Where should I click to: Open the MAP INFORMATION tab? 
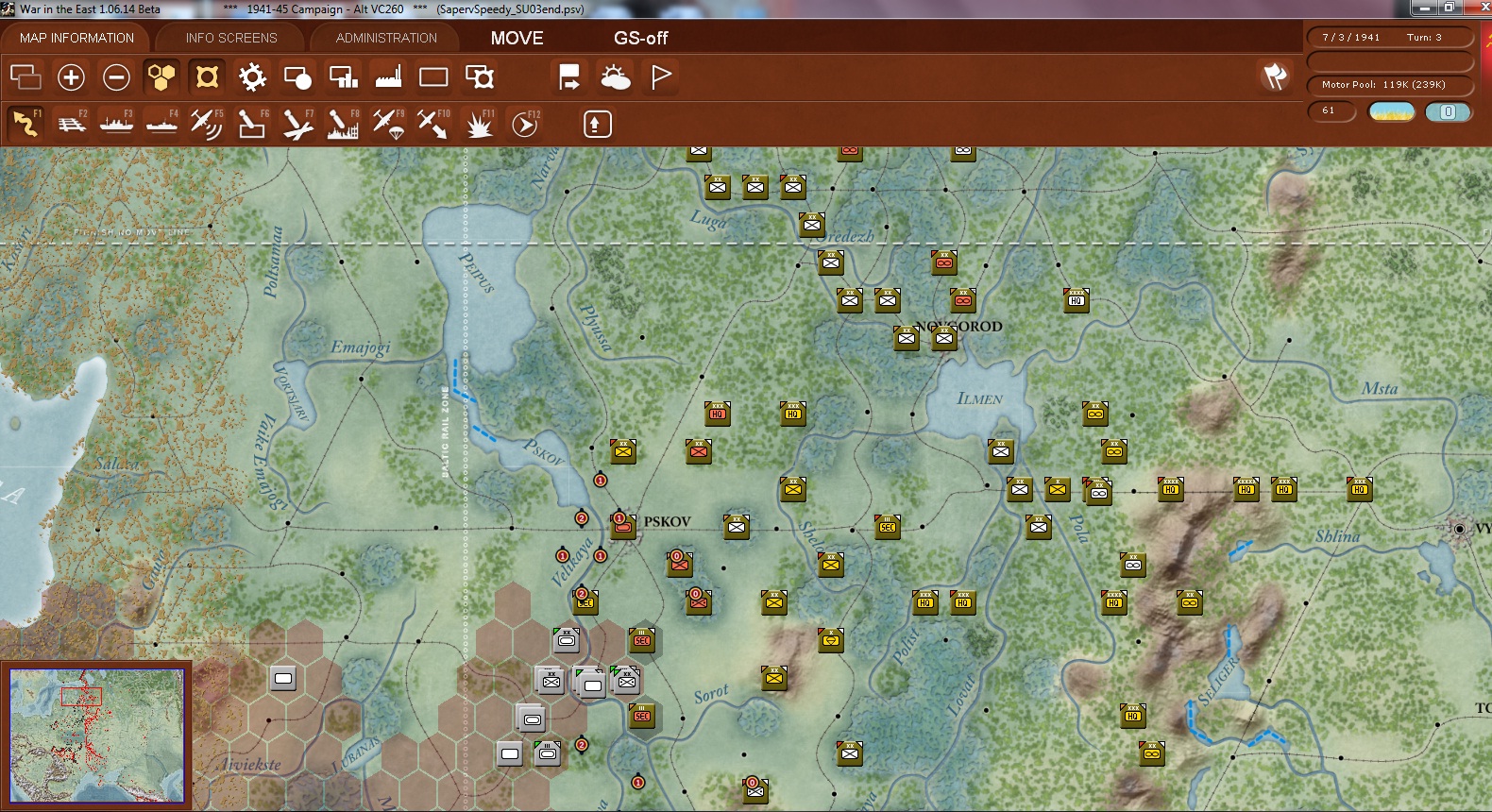click(77, 38)
